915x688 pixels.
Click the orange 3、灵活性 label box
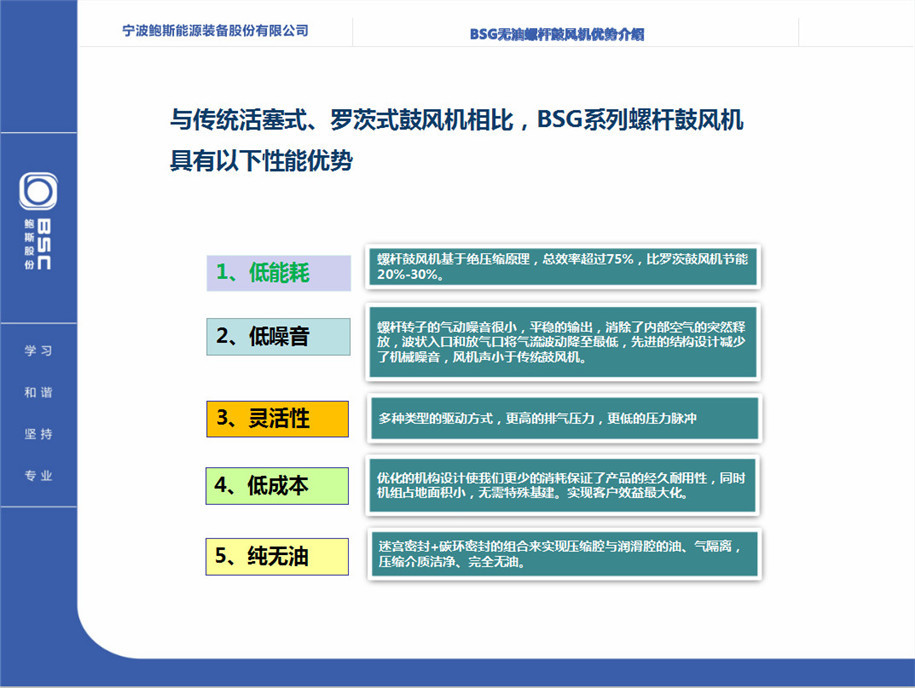coord(278,419)
